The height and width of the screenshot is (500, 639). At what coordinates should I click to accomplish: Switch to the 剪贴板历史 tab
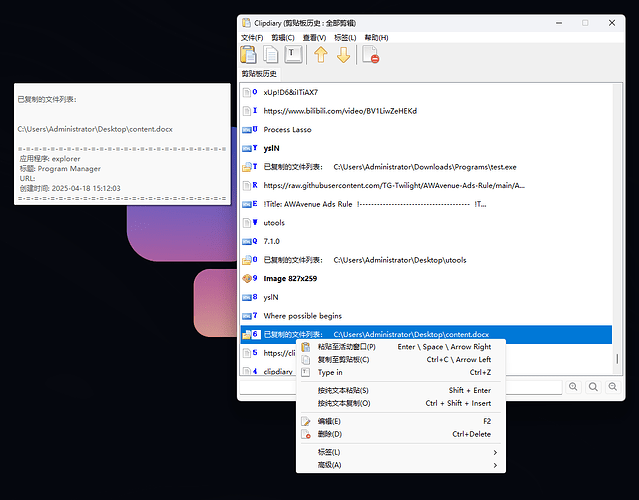(x=259, y=74)
